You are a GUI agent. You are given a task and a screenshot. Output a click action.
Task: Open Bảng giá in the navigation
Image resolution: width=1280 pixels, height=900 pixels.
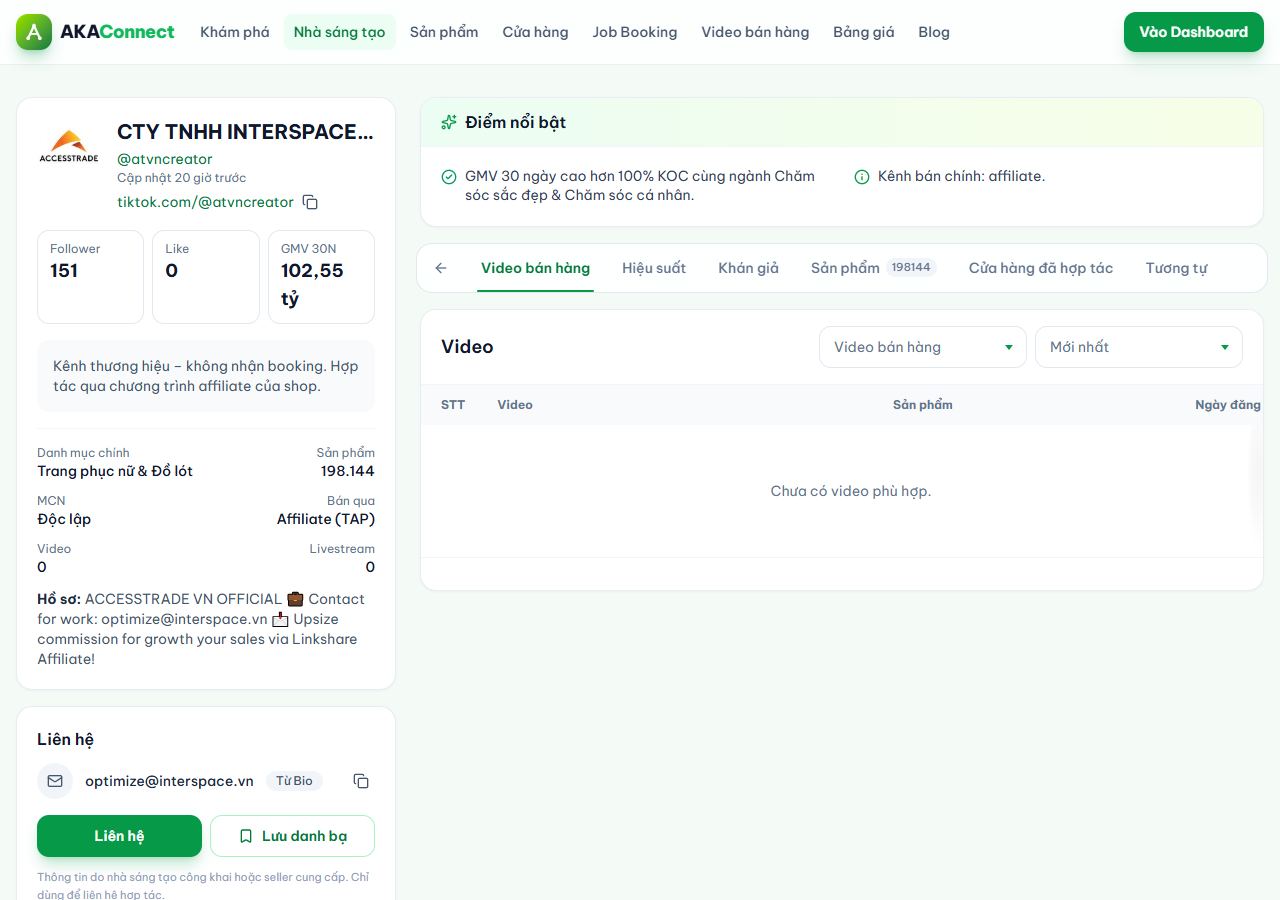click(x=864, y=32)
